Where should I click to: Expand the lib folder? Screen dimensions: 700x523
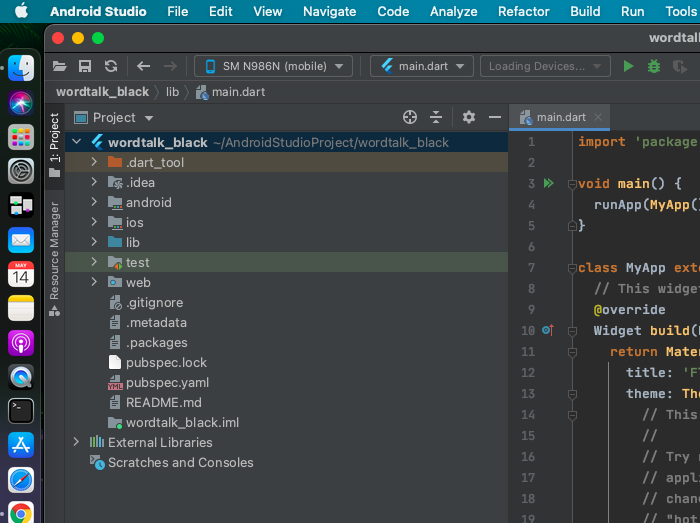pos(94,242)
